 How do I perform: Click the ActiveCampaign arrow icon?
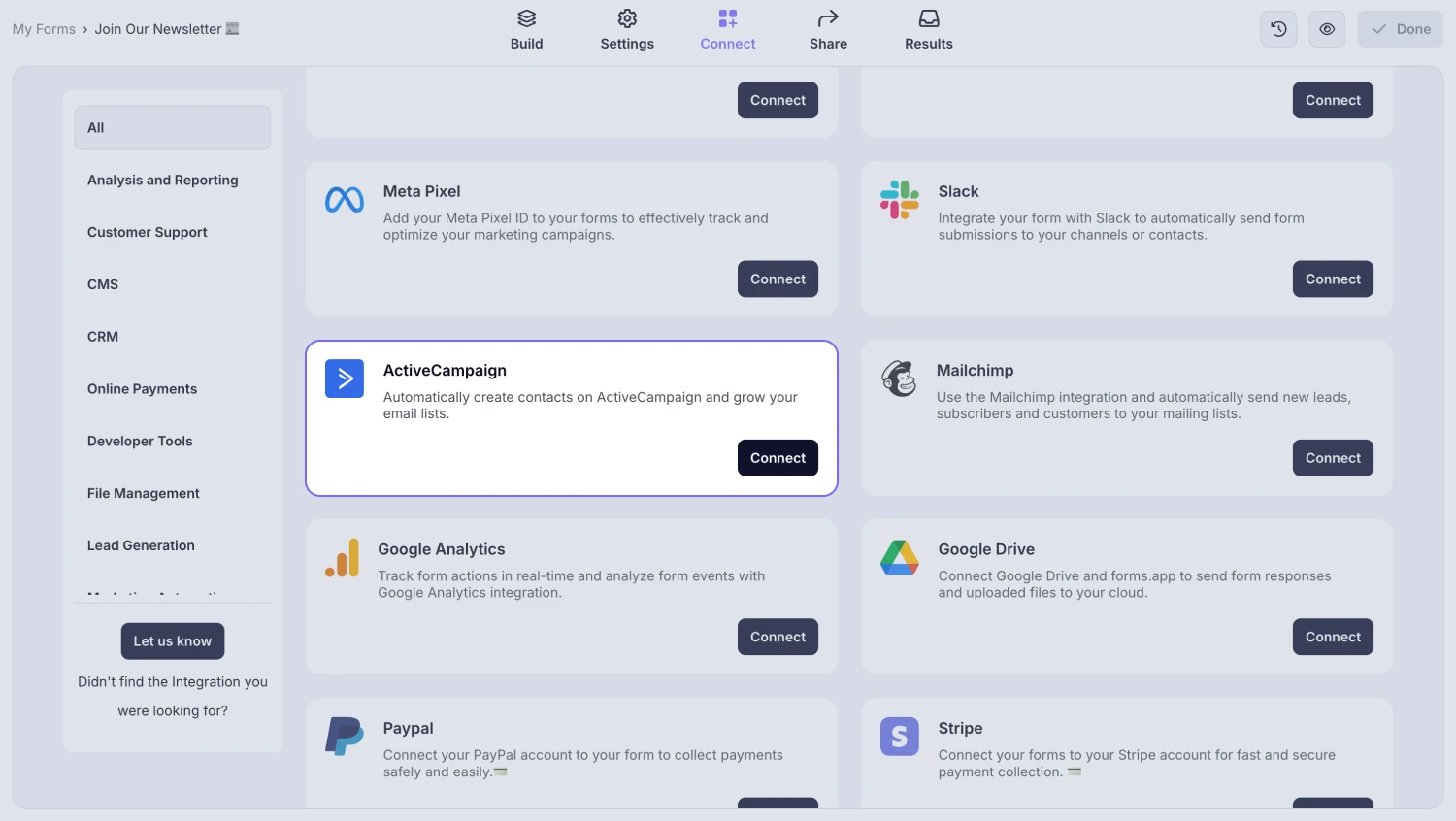(x=345, y=378)
